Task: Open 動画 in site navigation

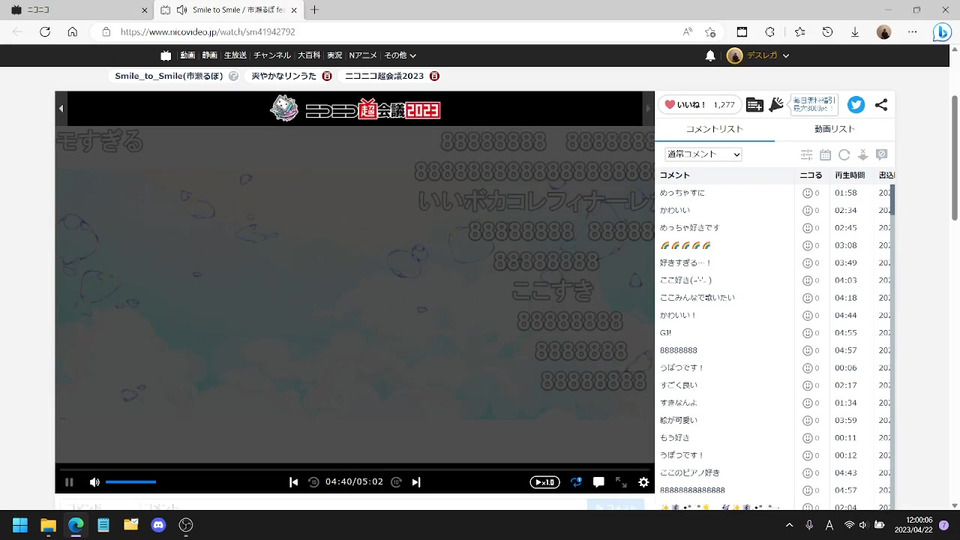Action: (x=187, y=55)
